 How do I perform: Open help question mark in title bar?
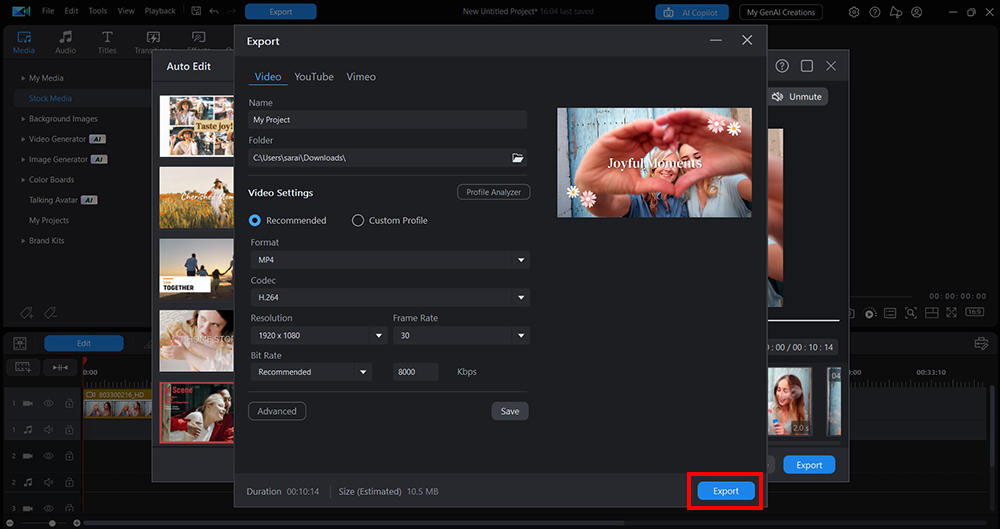click(x=875, y=12)
